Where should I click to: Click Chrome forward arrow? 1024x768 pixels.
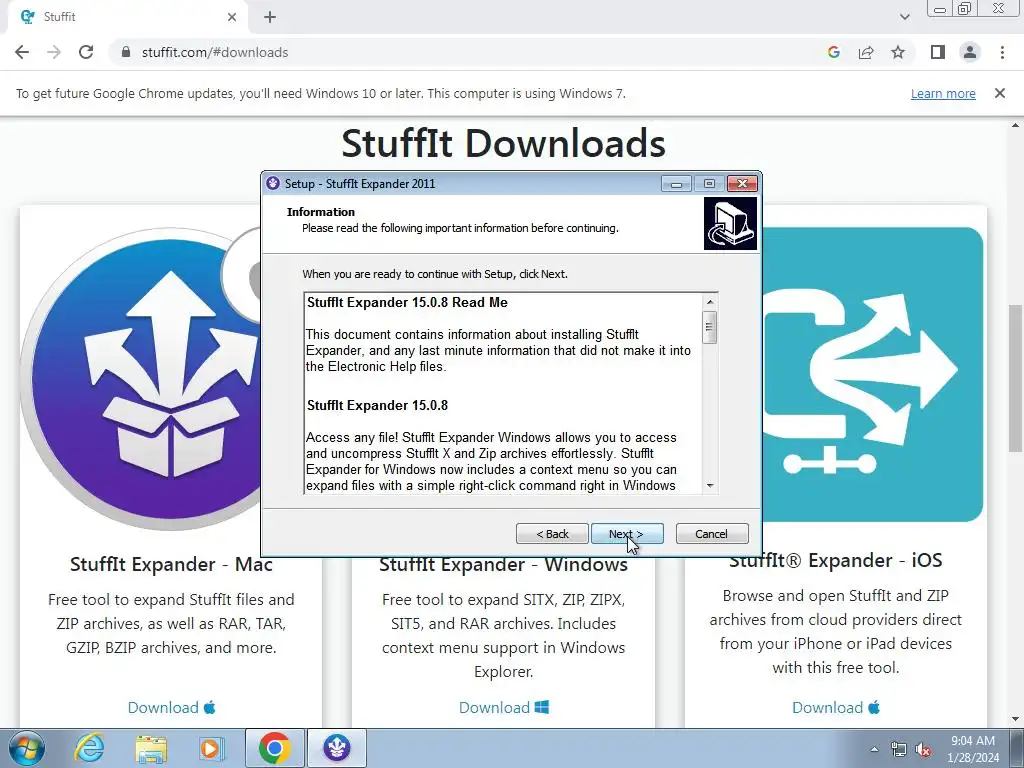(x=54, y=52)
